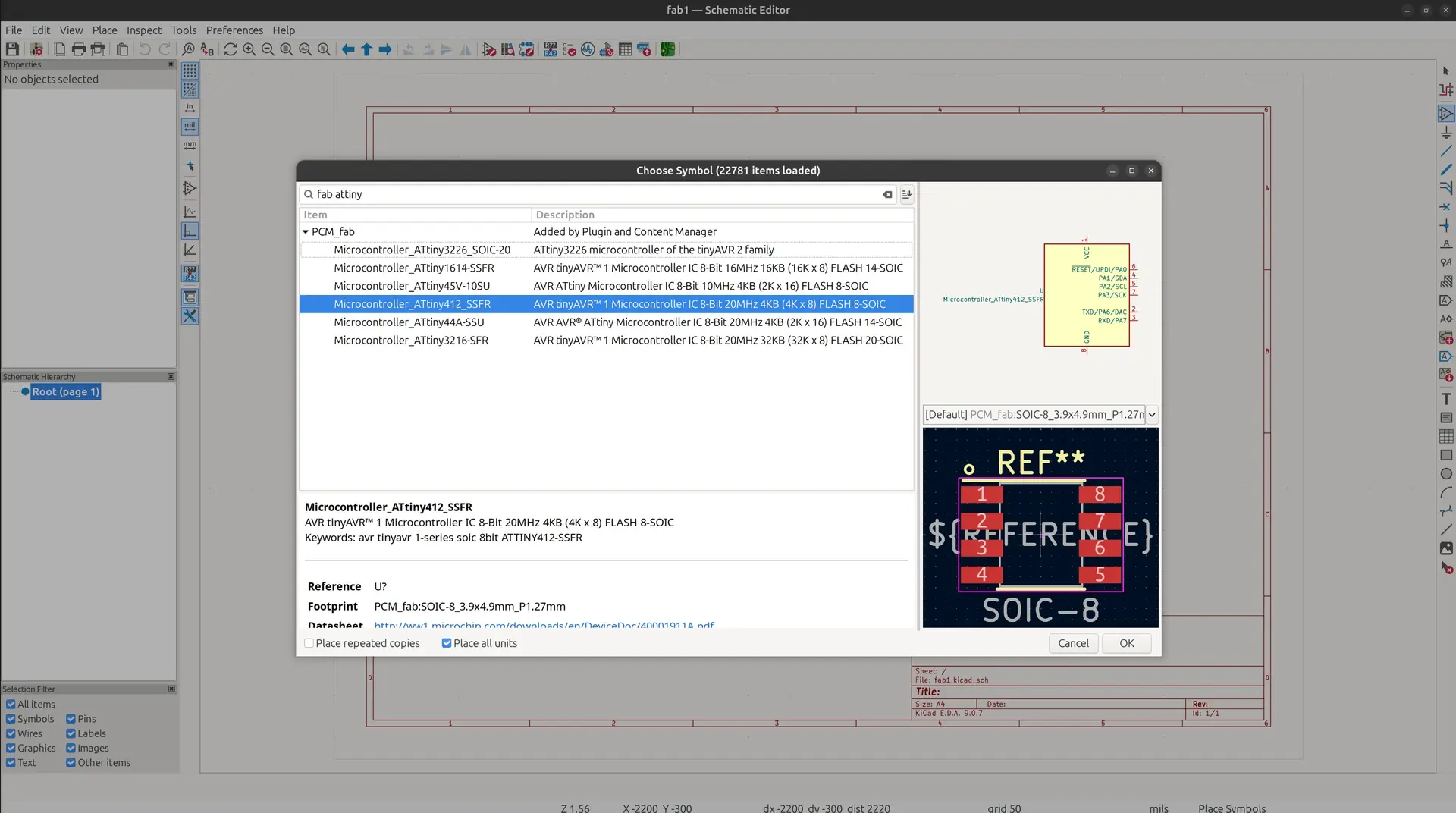Open the symbol search sort options button
1456x813 pixels.
coord(906,194)
